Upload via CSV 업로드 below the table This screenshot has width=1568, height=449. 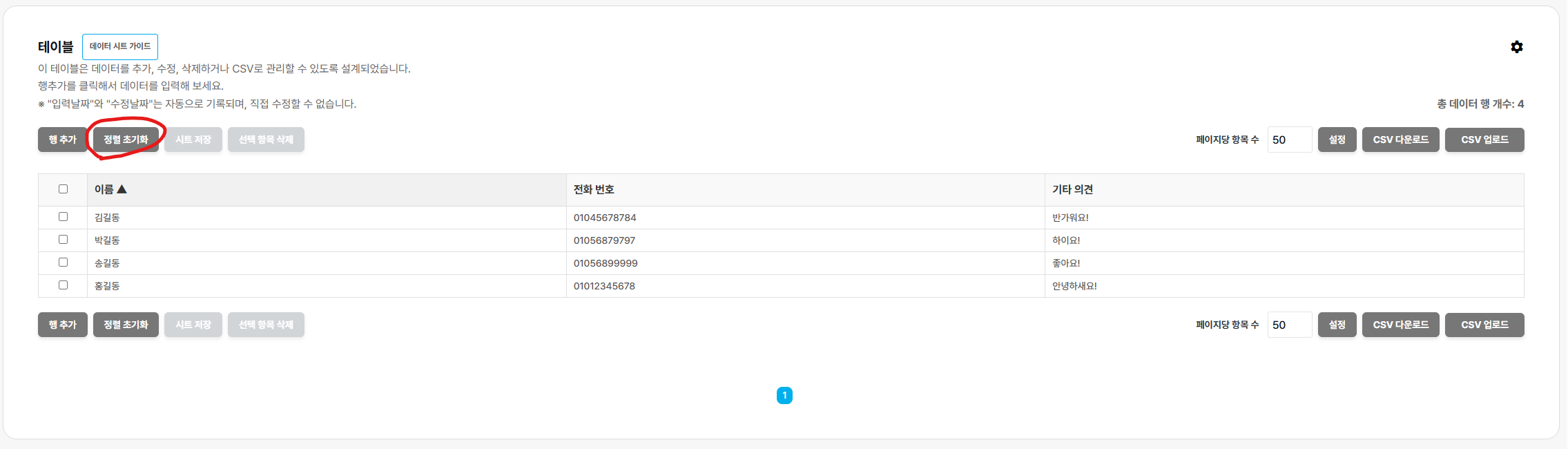coord(1484,325)
